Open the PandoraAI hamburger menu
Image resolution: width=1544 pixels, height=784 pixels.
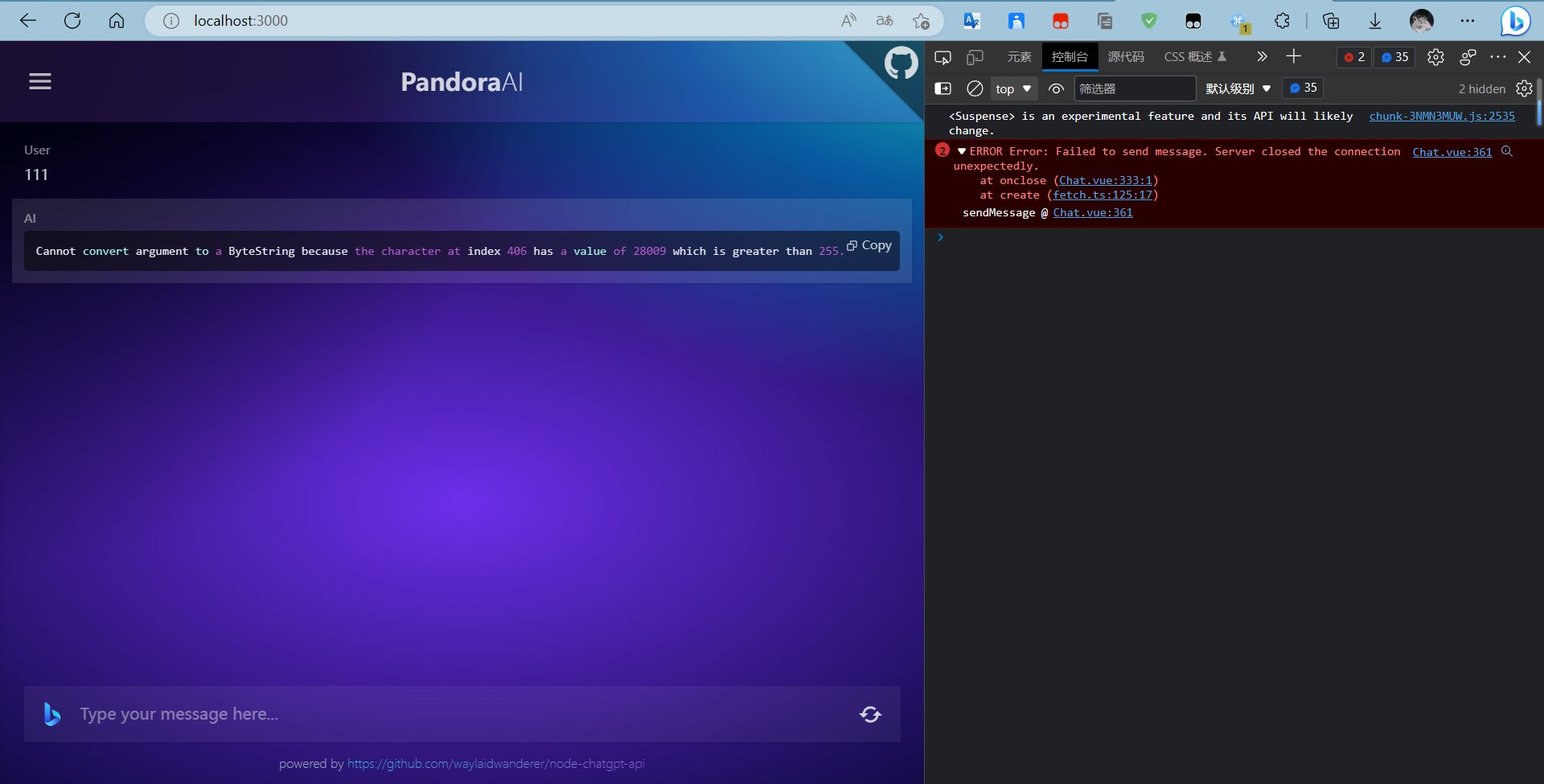[x=40, y=81]
